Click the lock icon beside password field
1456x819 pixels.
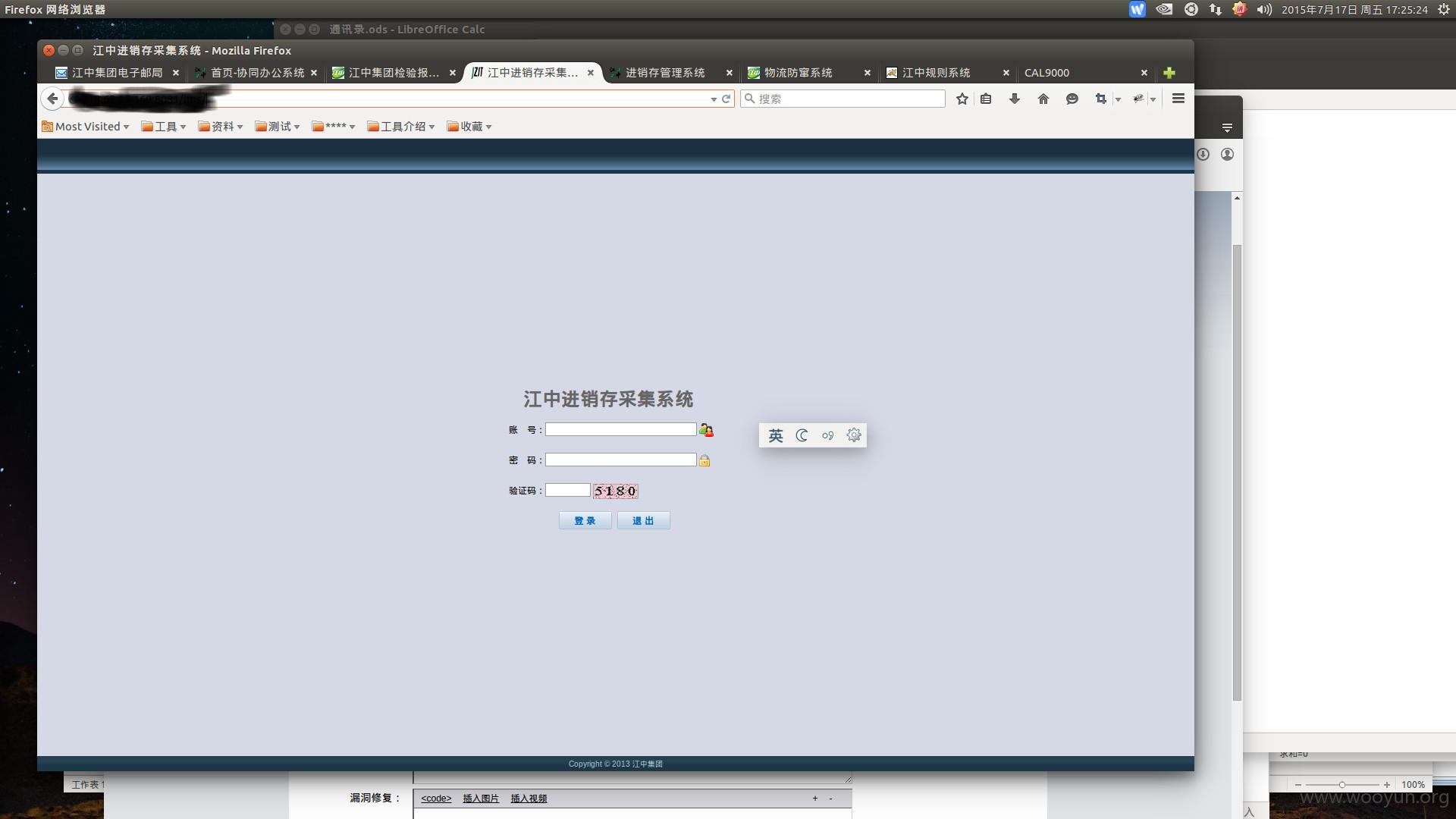pos(704,460)
